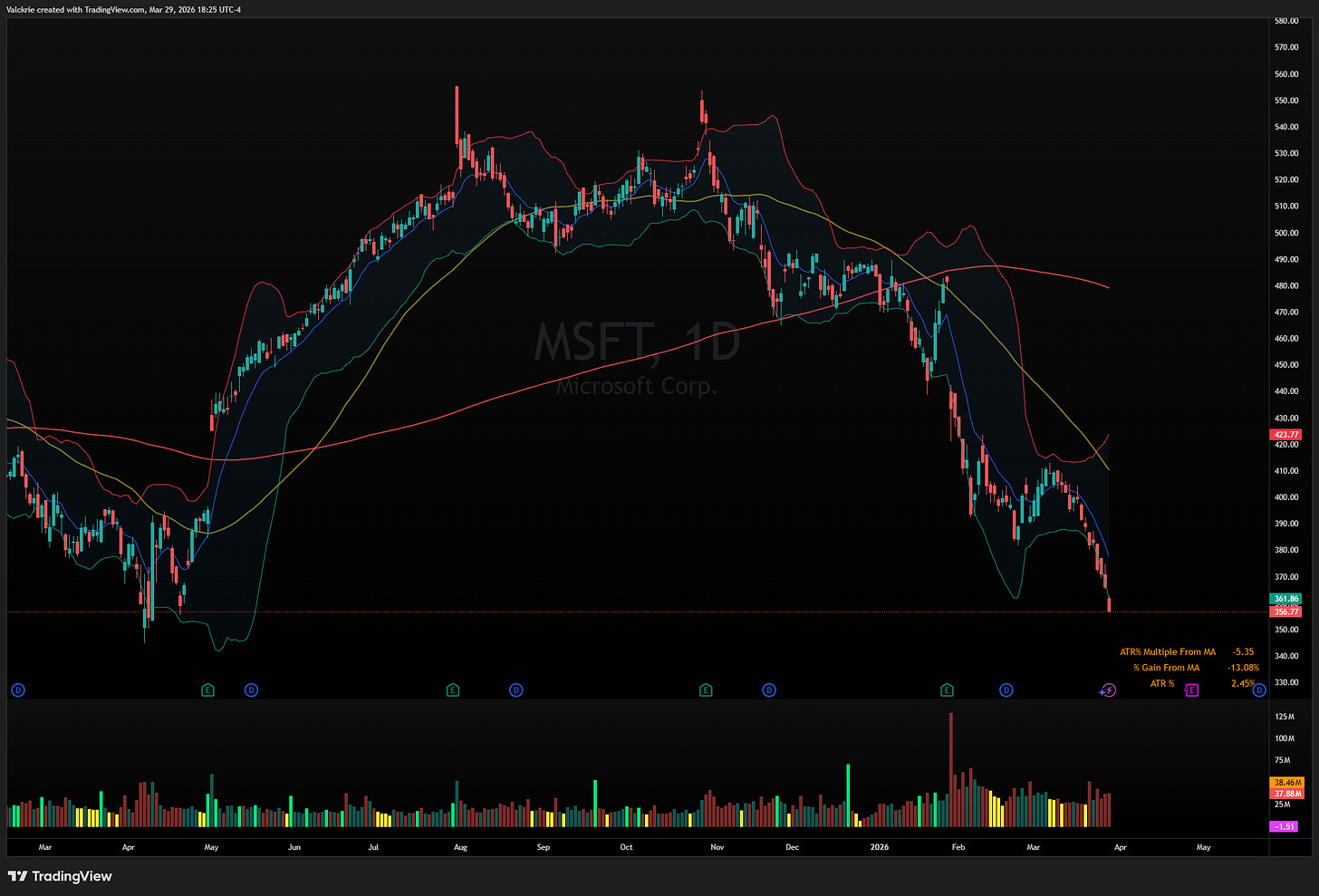Click the 37.88M red volume label

coord(1287,794)
